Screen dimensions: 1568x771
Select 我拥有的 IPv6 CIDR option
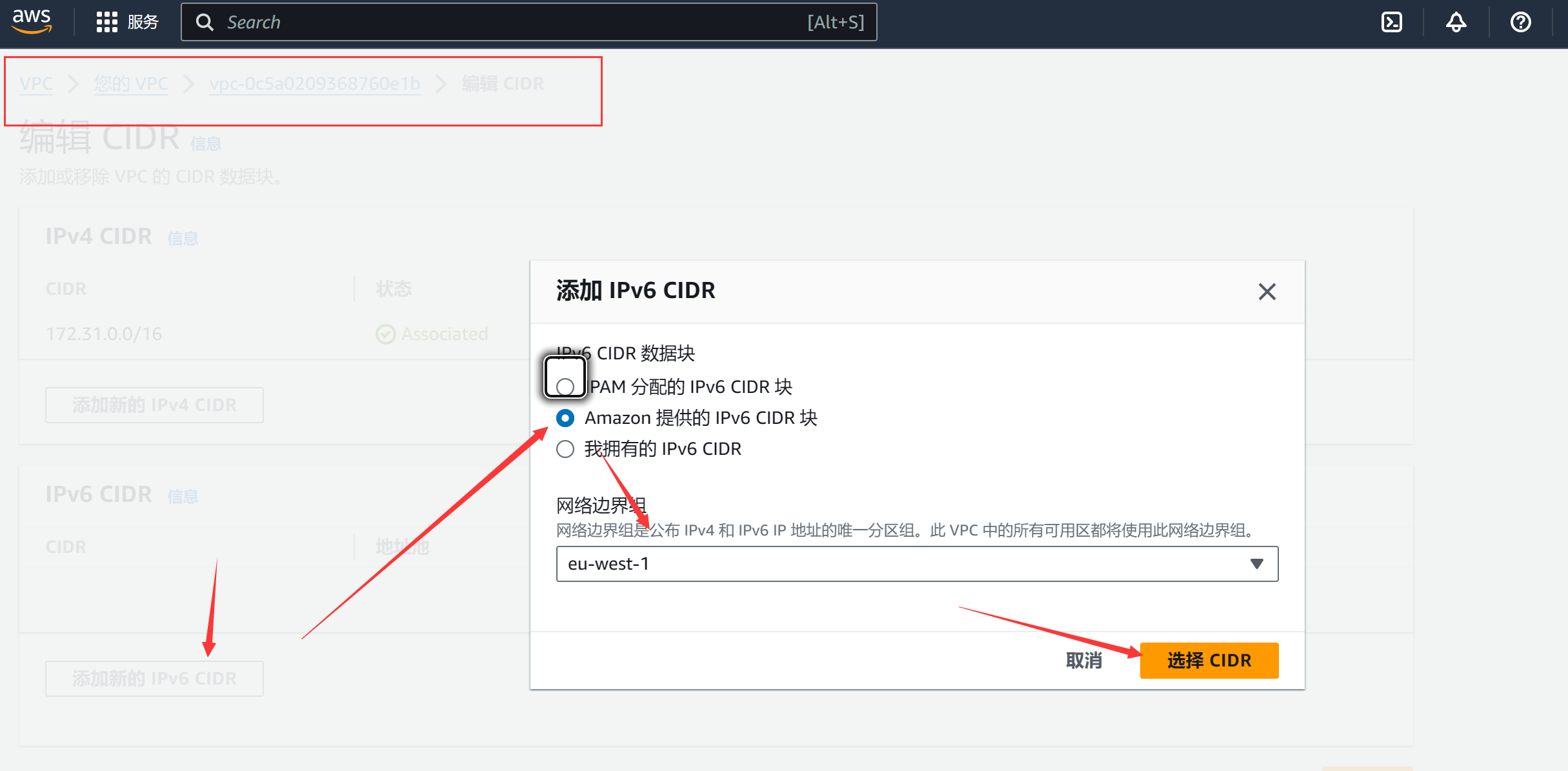[x=565, y=449]
